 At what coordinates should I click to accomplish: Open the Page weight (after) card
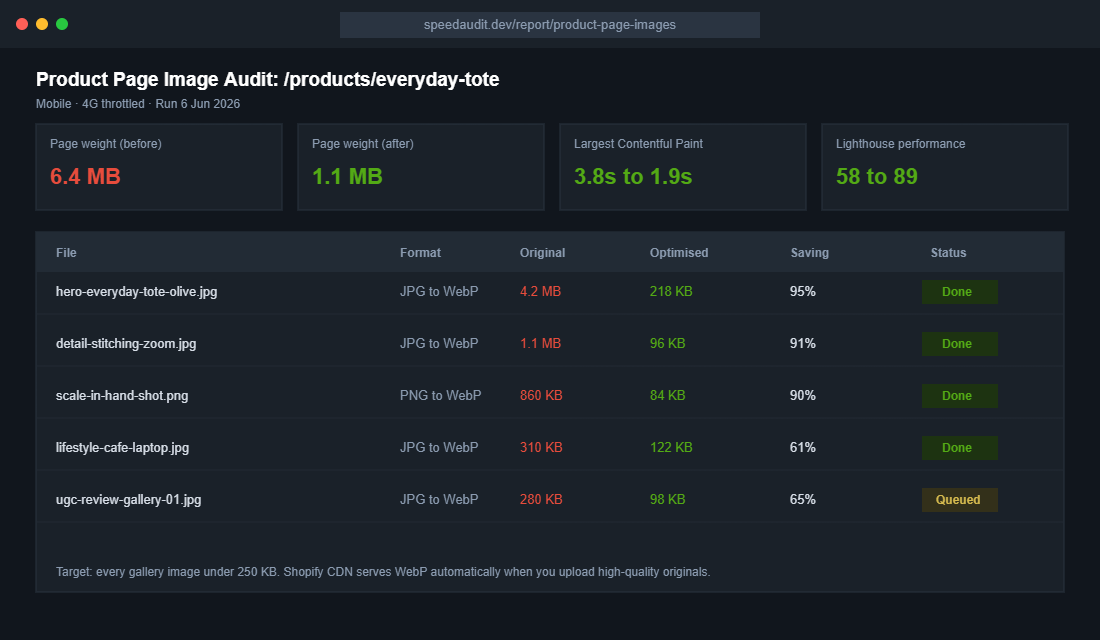point(421,167)
